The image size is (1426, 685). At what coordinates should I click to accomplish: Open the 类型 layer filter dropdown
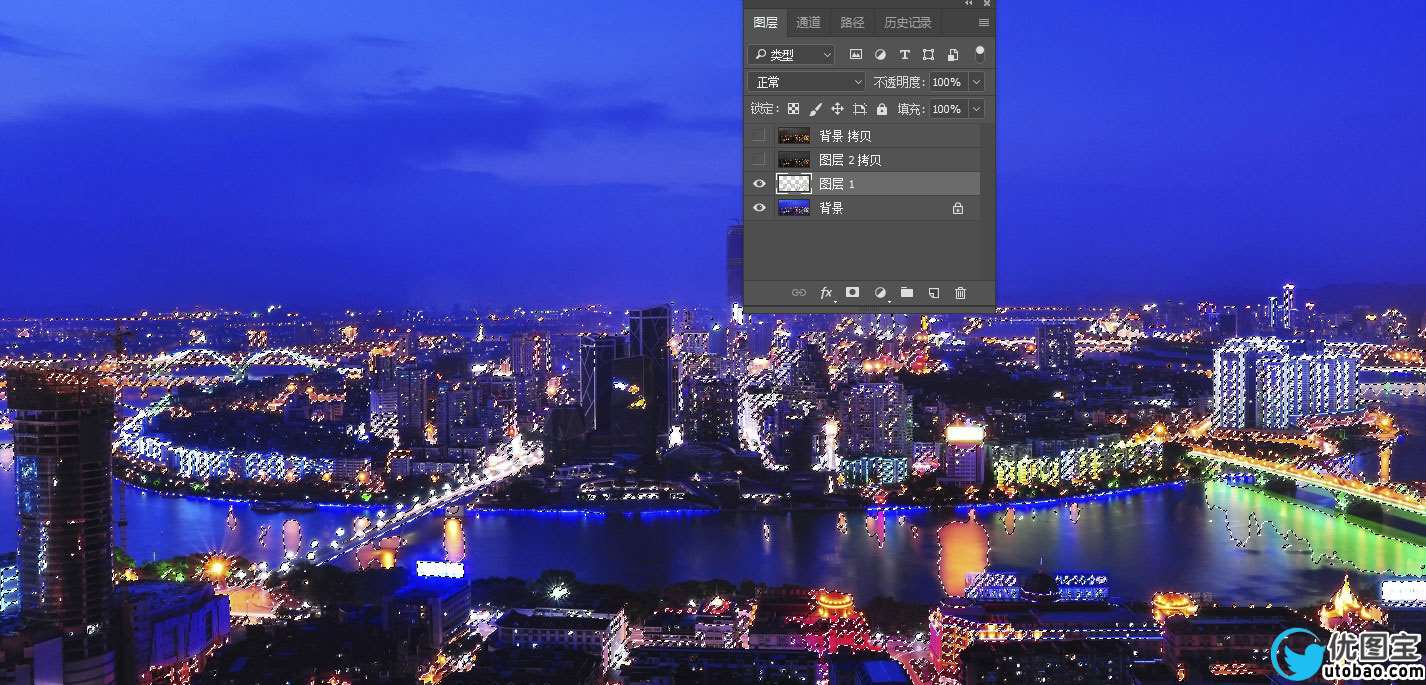coord(791,55)
